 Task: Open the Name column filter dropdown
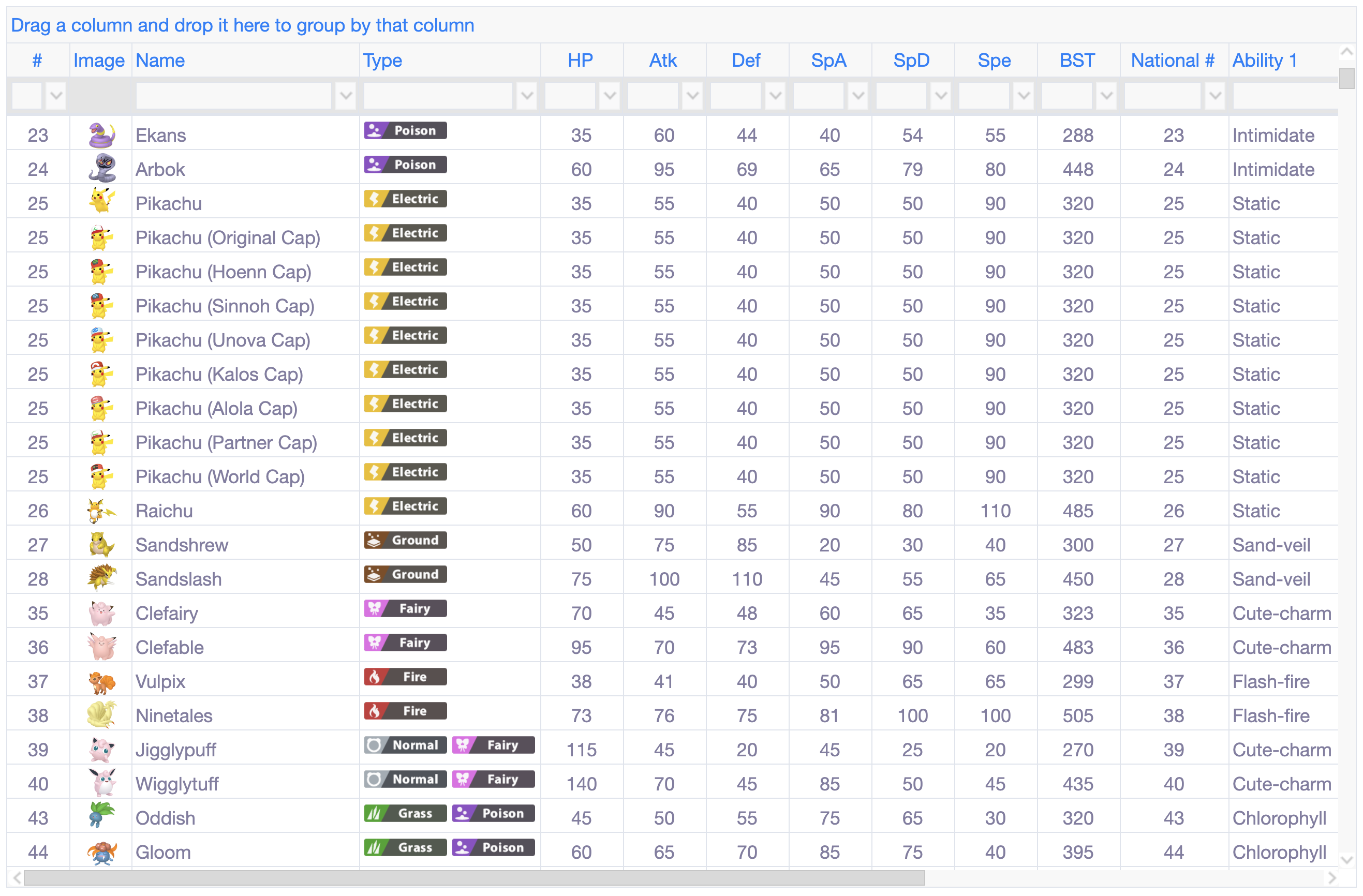click(345, 96)
